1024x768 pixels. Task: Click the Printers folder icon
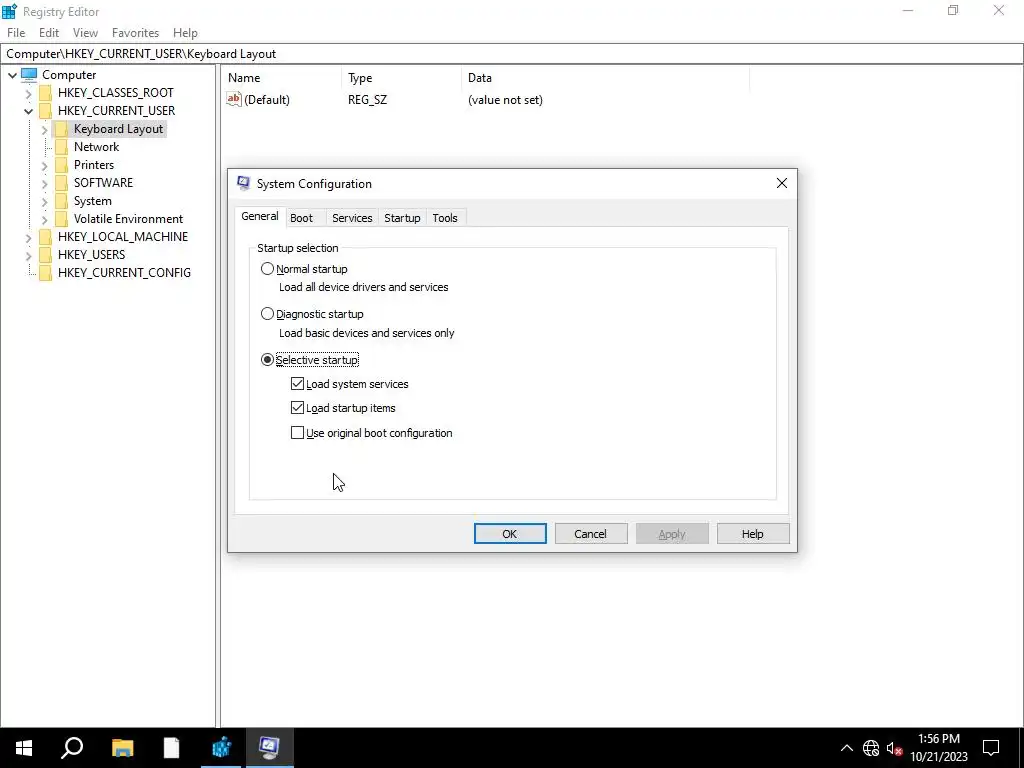[61, 165]
